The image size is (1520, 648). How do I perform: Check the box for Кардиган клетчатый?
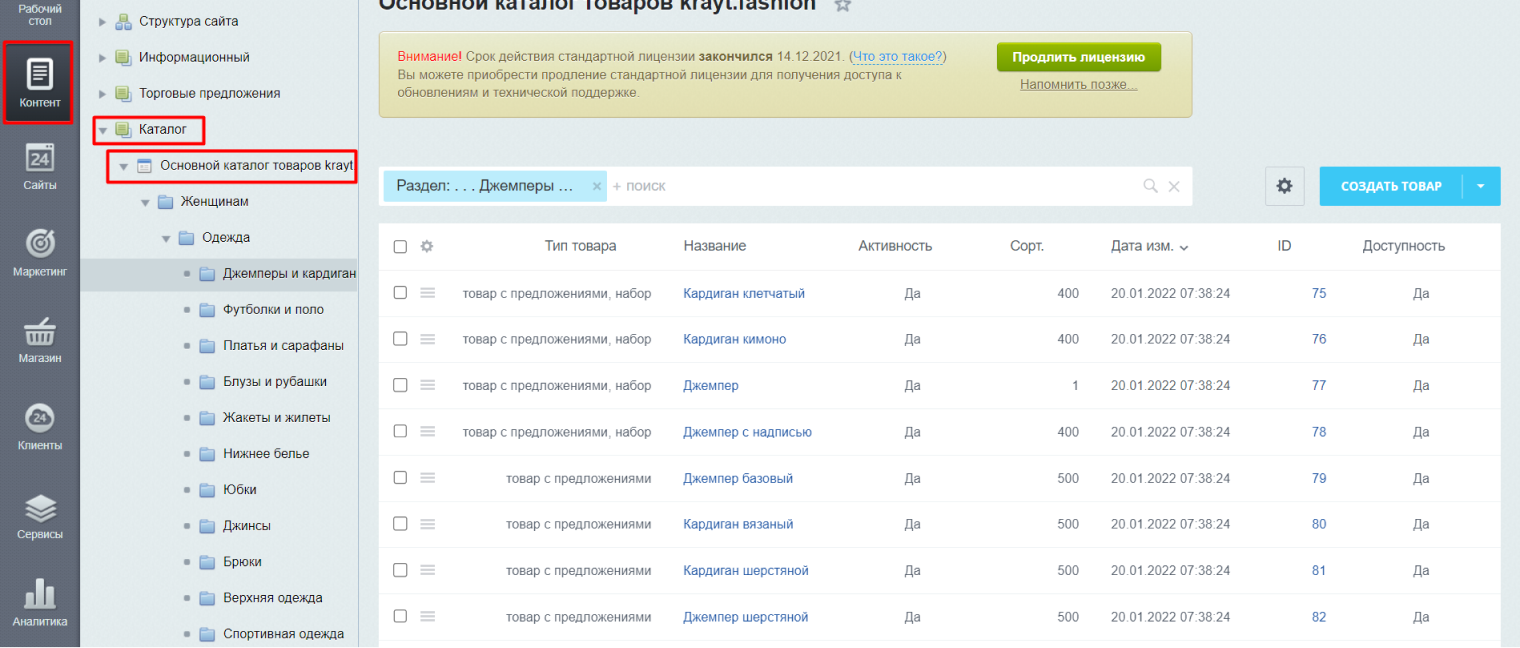[x=400, y=293]
